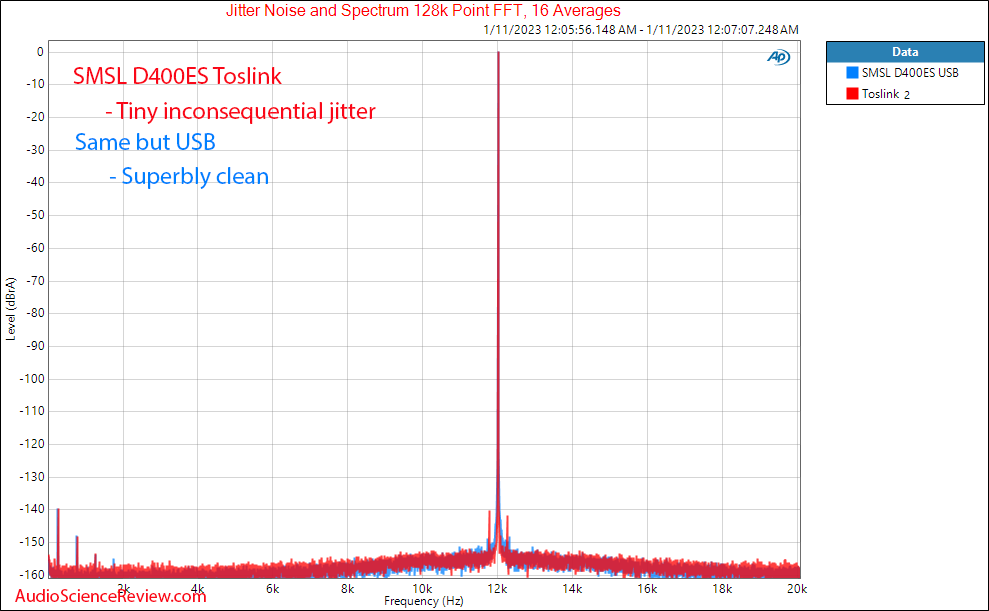Click the 'Same but USB' annotation
The width and height of the screenshot is (989, 611).
pyautogui.click(x=145, y=143)
